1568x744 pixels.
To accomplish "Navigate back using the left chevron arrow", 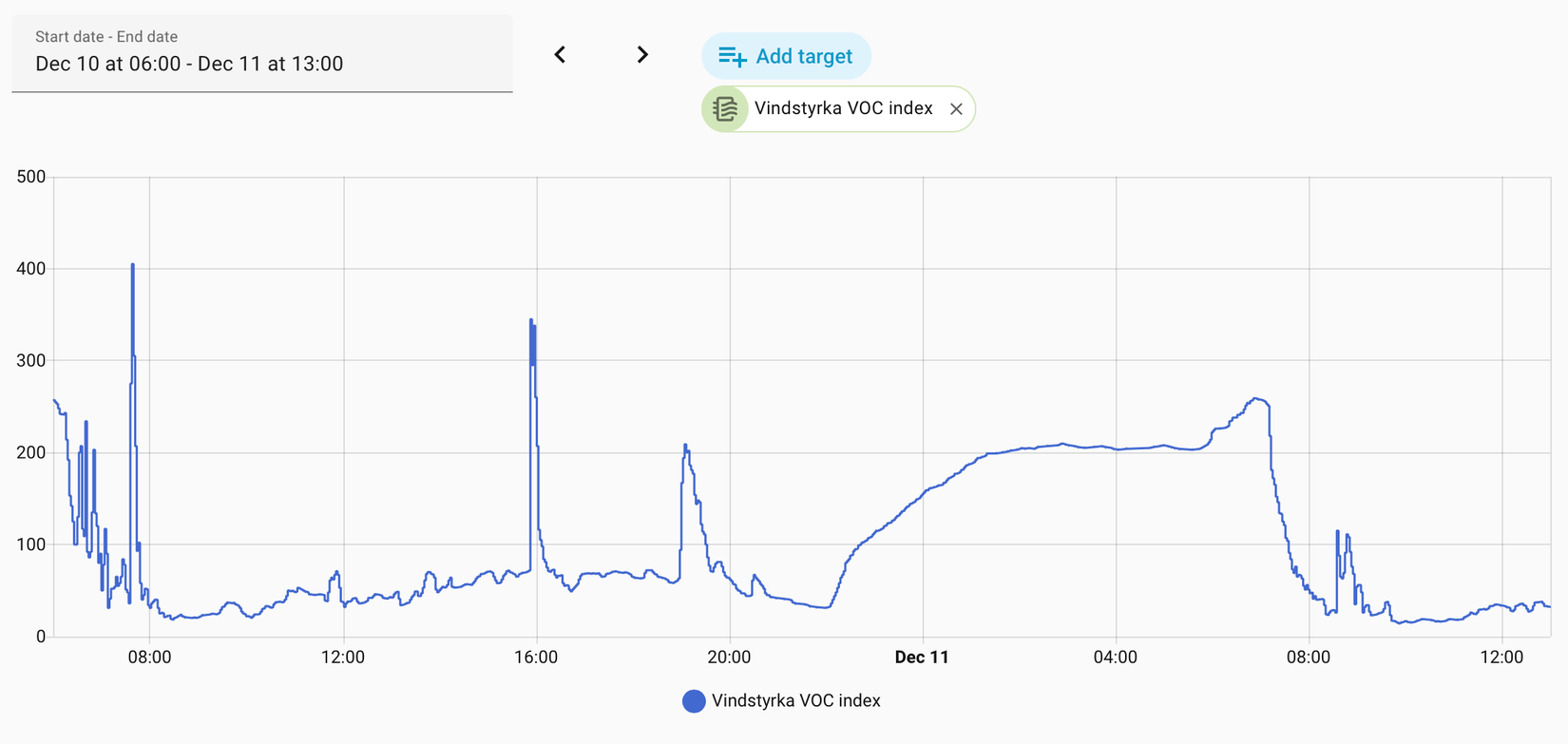I will pyautogui.click(x=560, y=55).
